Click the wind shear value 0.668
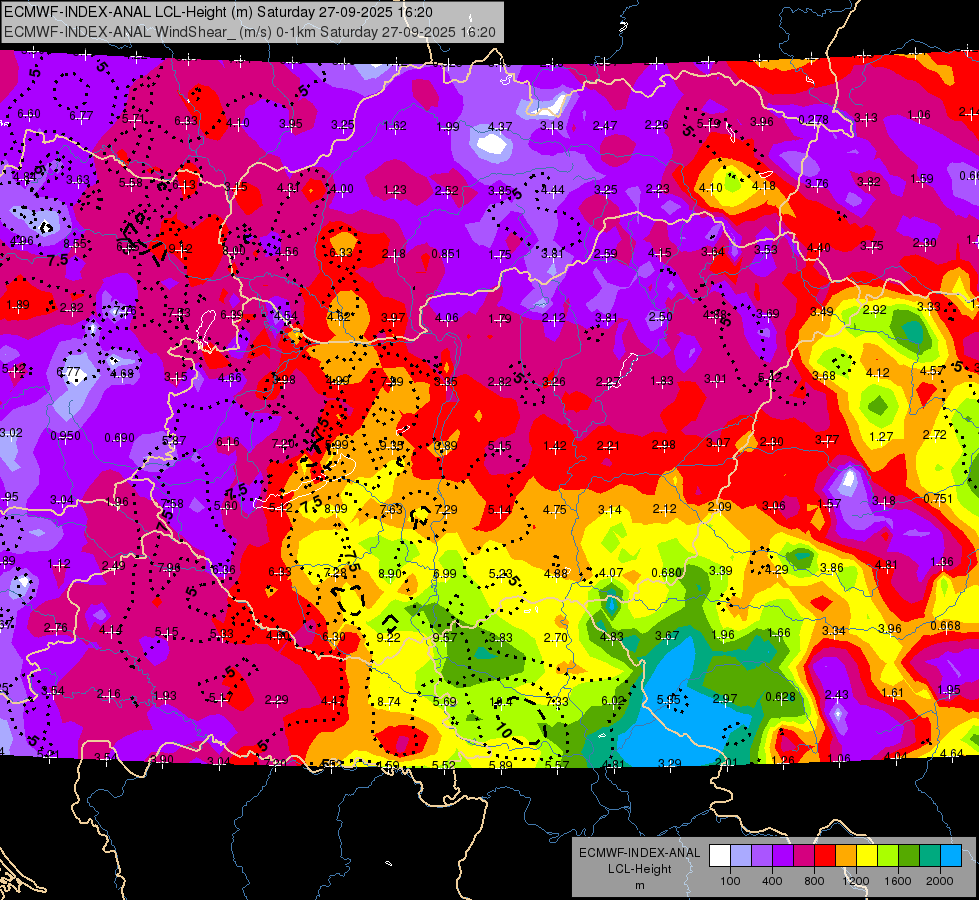This screenshot has height=900, width=979. coord(945,626)
